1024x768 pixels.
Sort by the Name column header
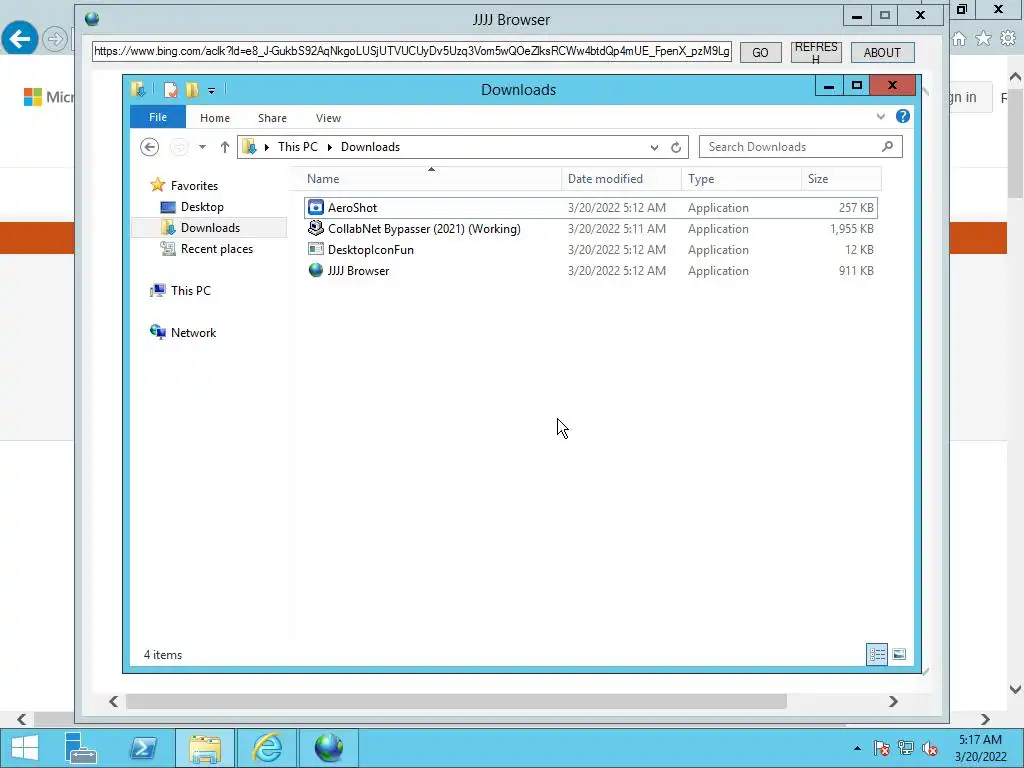tap(431, 179)
